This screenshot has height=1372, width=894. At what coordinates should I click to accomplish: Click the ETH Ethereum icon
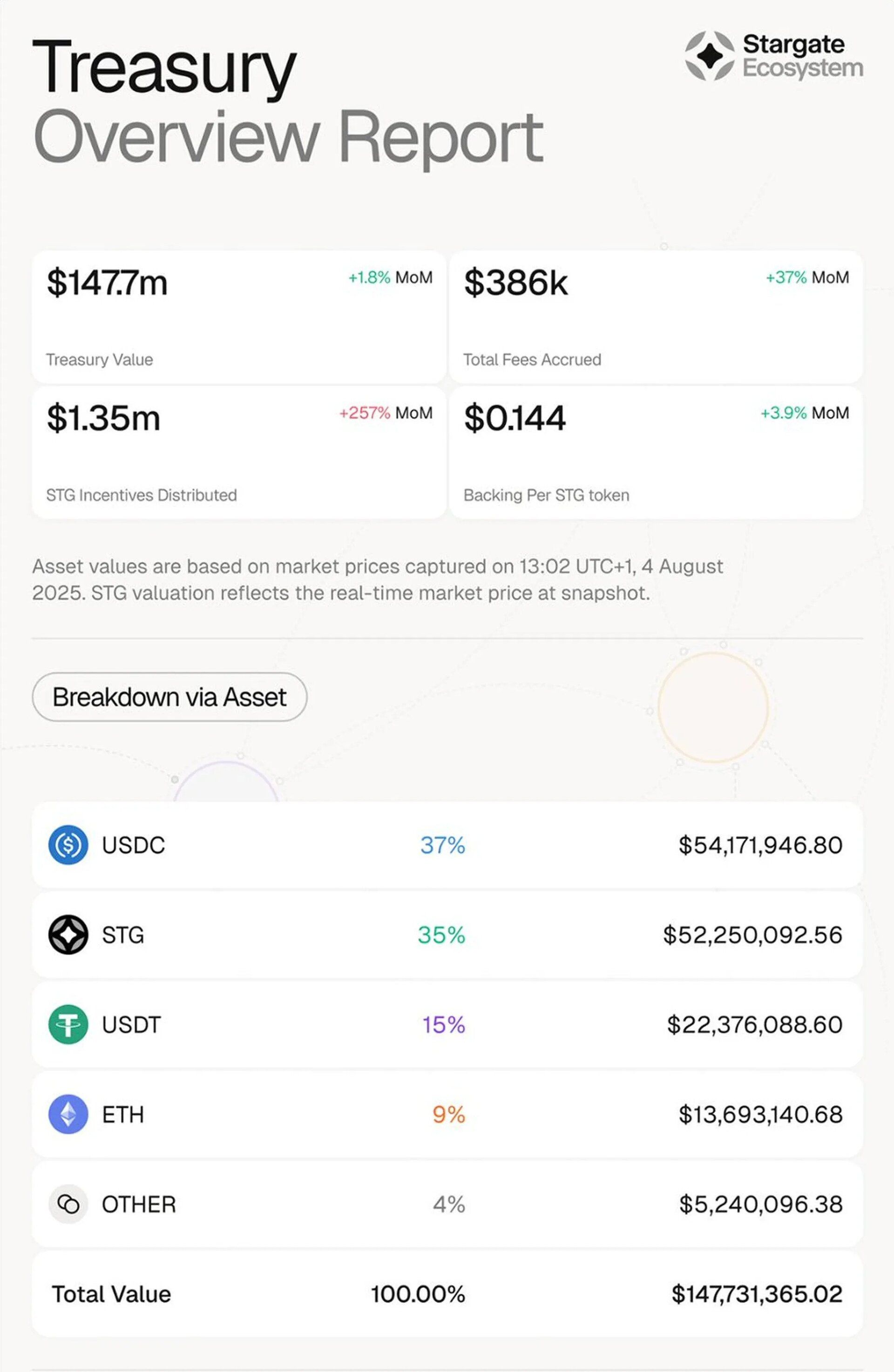[x=68, y=1114]
